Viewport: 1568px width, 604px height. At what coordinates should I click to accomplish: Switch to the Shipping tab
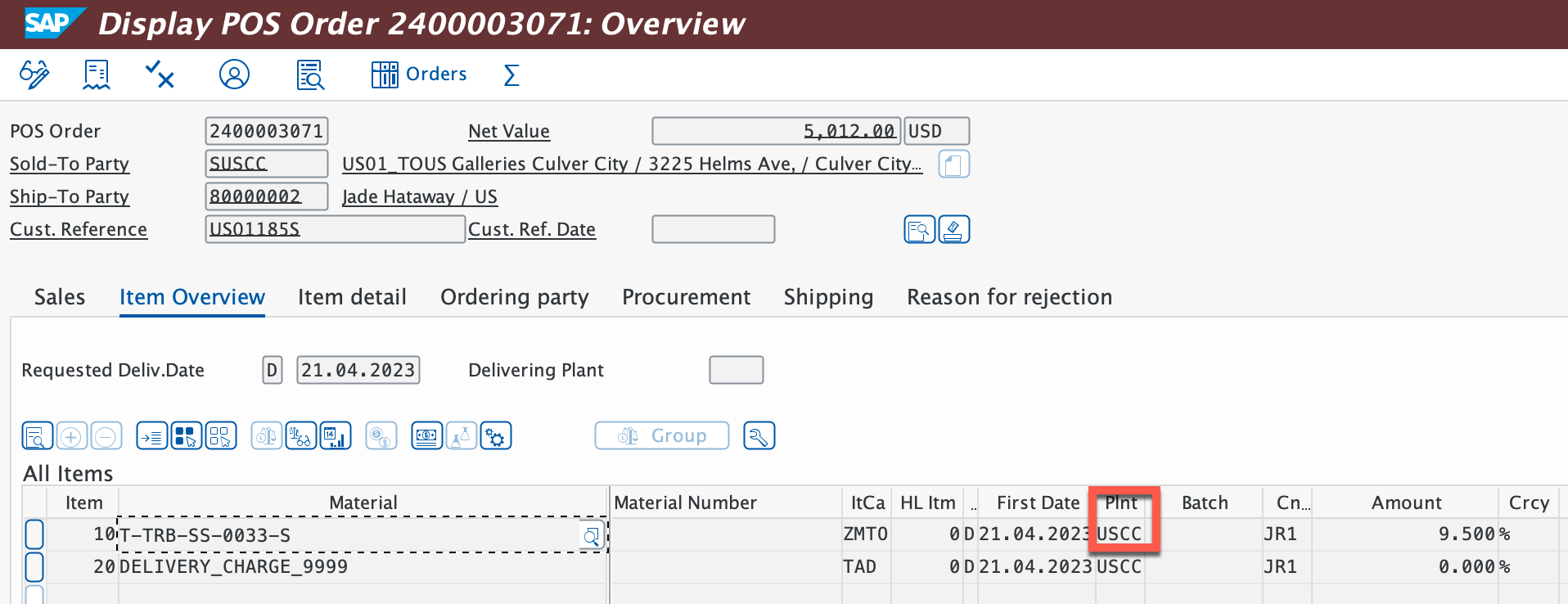[828, 297]
